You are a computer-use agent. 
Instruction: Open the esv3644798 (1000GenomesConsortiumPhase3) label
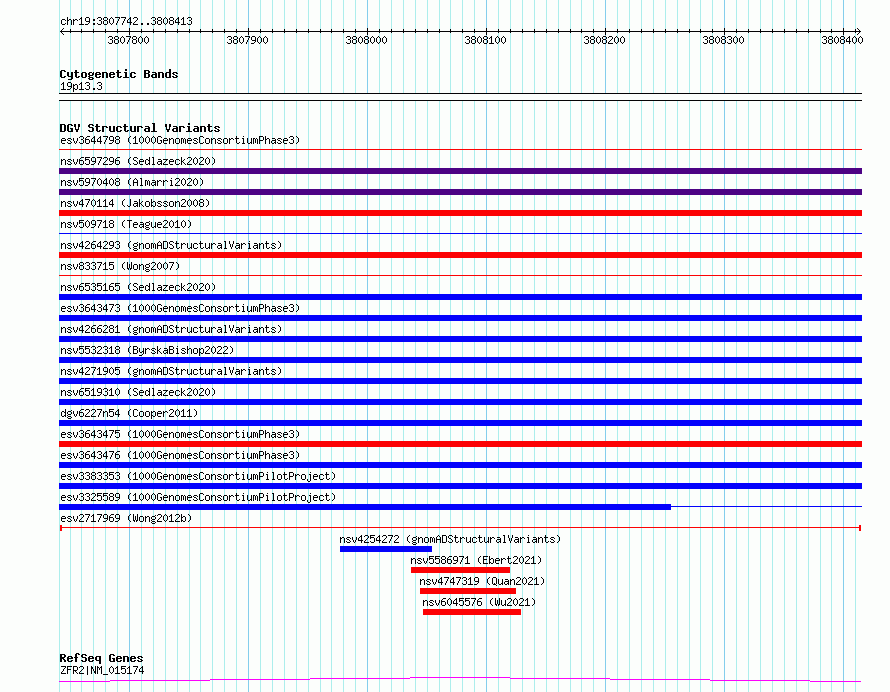click(180, 140)
